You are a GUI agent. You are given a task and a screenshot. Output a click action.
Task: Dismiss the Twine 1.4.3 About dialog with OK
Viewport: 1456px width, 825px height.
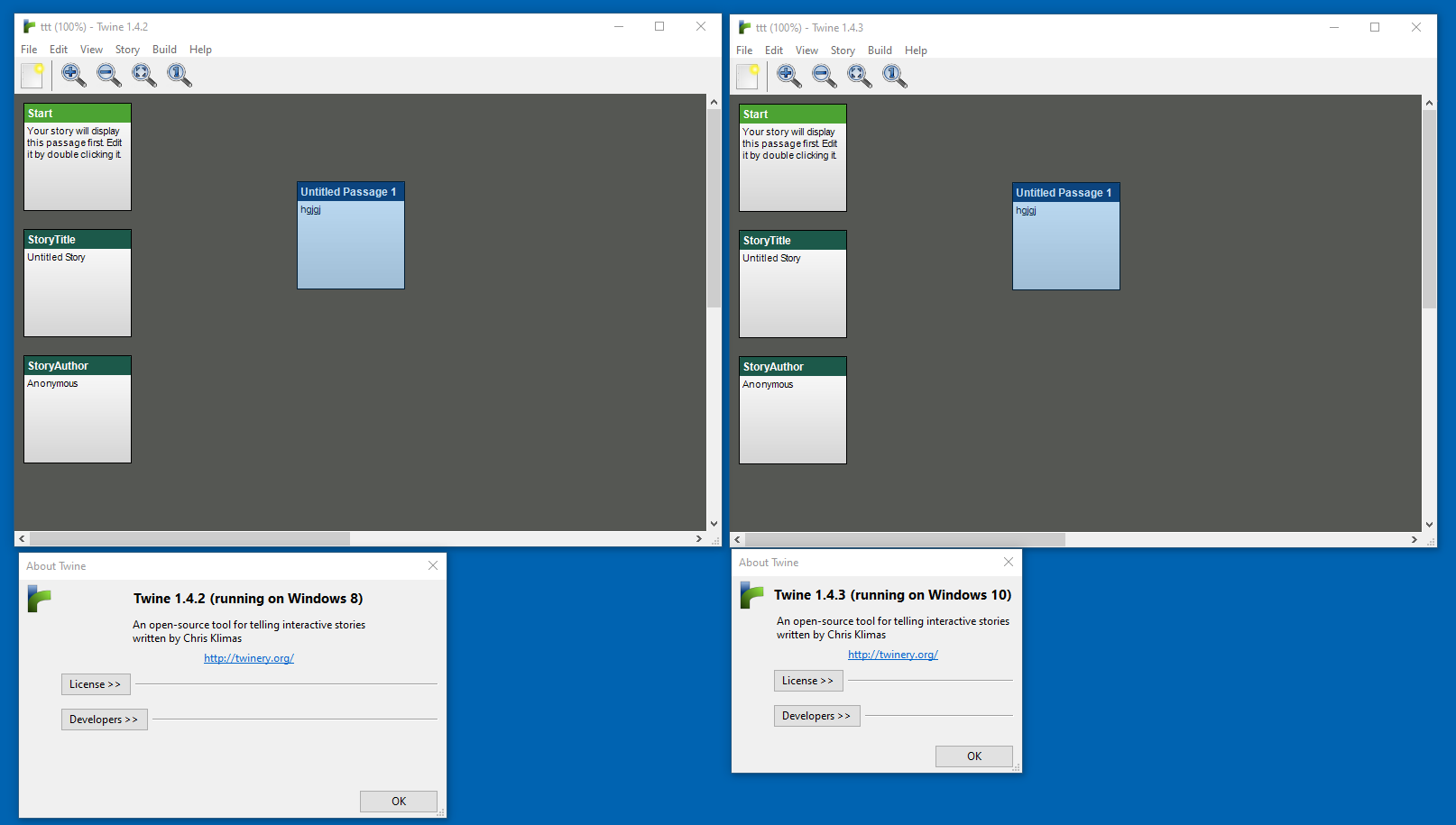(973, 756)
